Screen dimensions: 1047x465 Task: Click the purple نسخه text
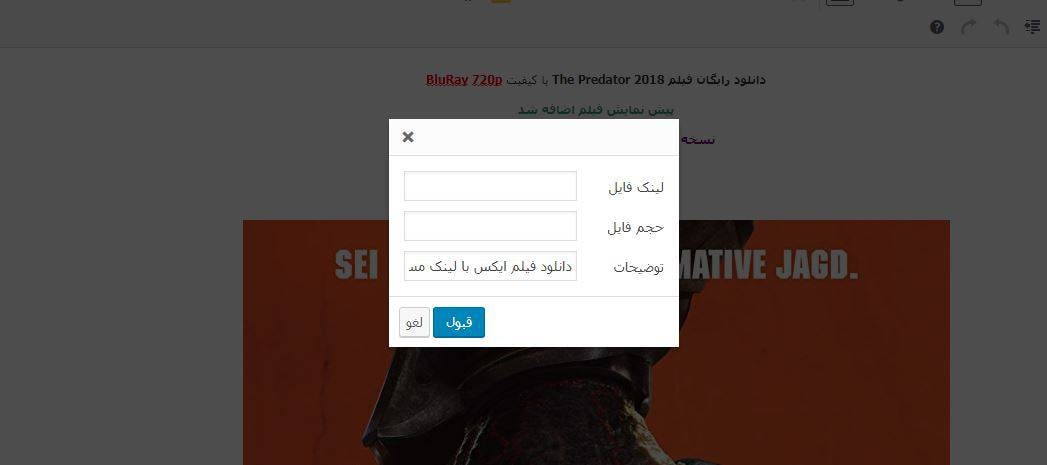[x=697, y=139]
